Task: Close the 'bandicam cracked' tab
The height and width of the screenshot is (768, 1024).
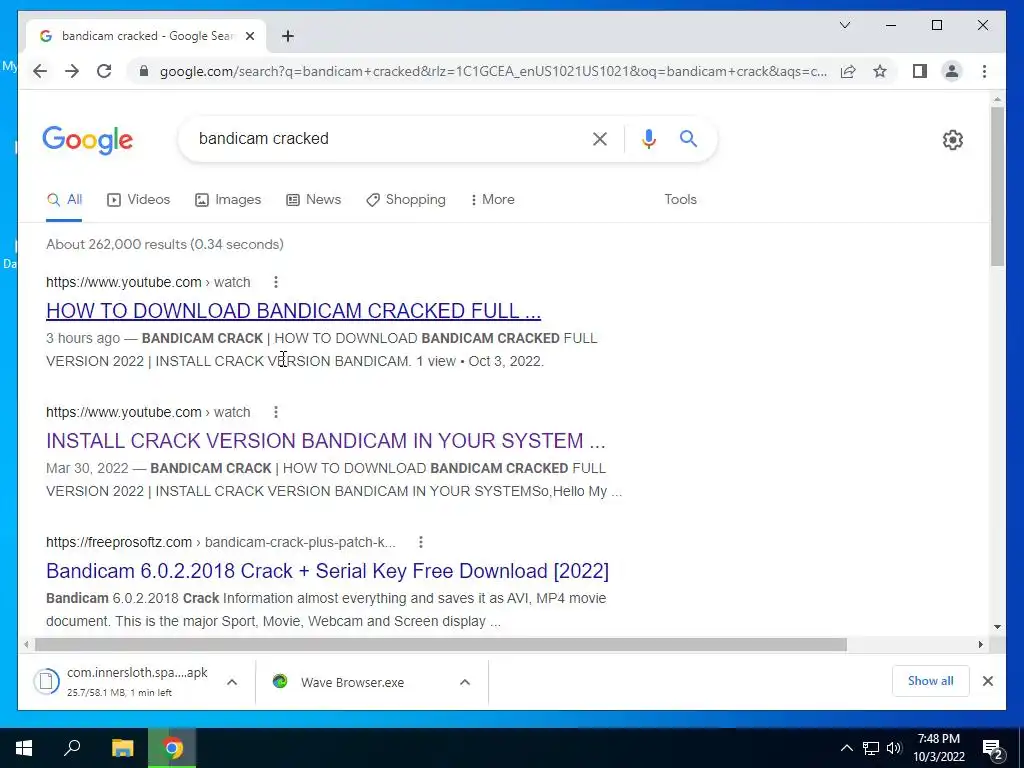Action: 249,36
